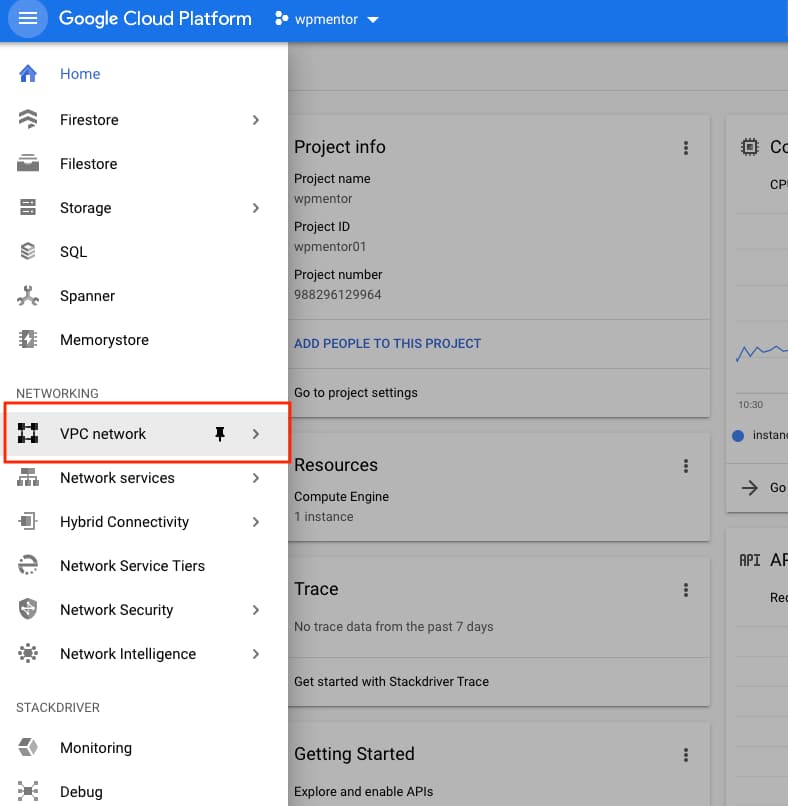Click the VPC network icon

pos(28,433)
